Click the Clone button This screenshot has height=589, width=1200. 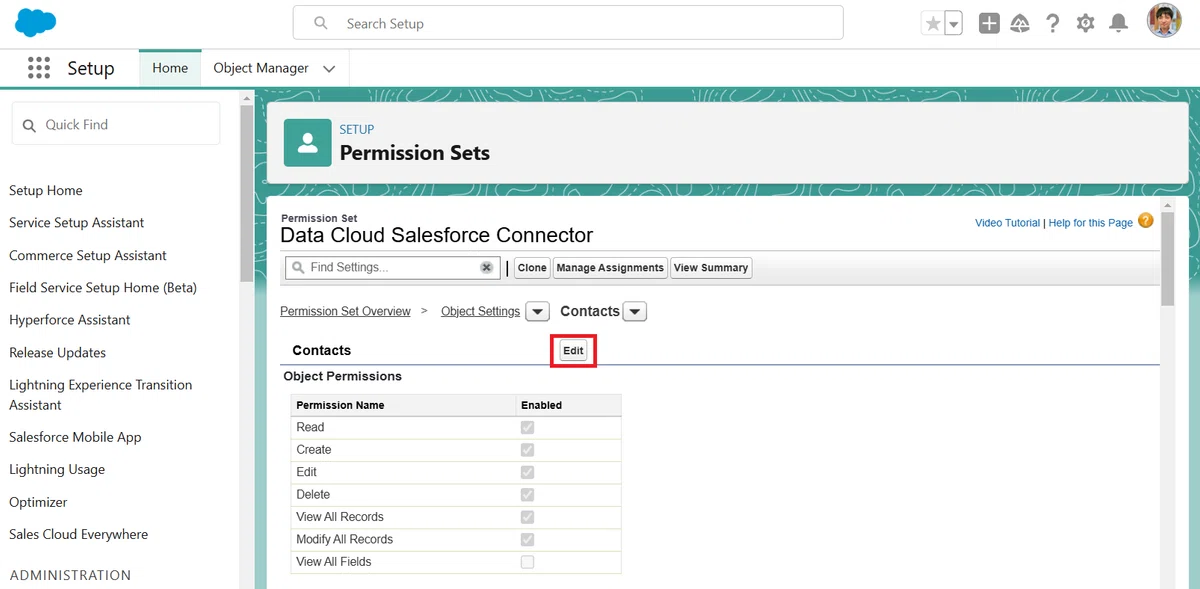(532, 268)
